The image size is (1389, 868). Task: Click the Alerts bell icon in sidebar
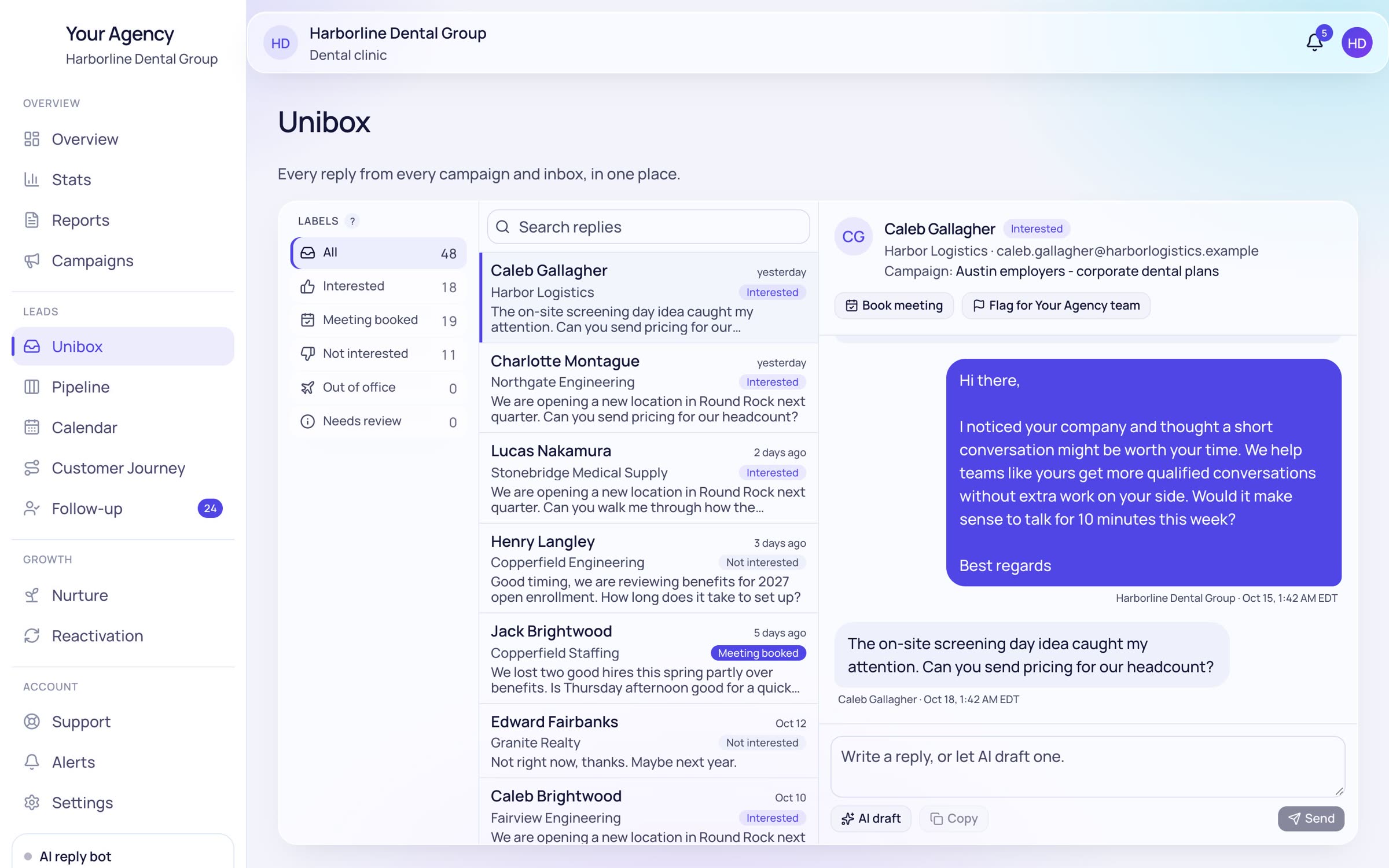tap(32, 762)
